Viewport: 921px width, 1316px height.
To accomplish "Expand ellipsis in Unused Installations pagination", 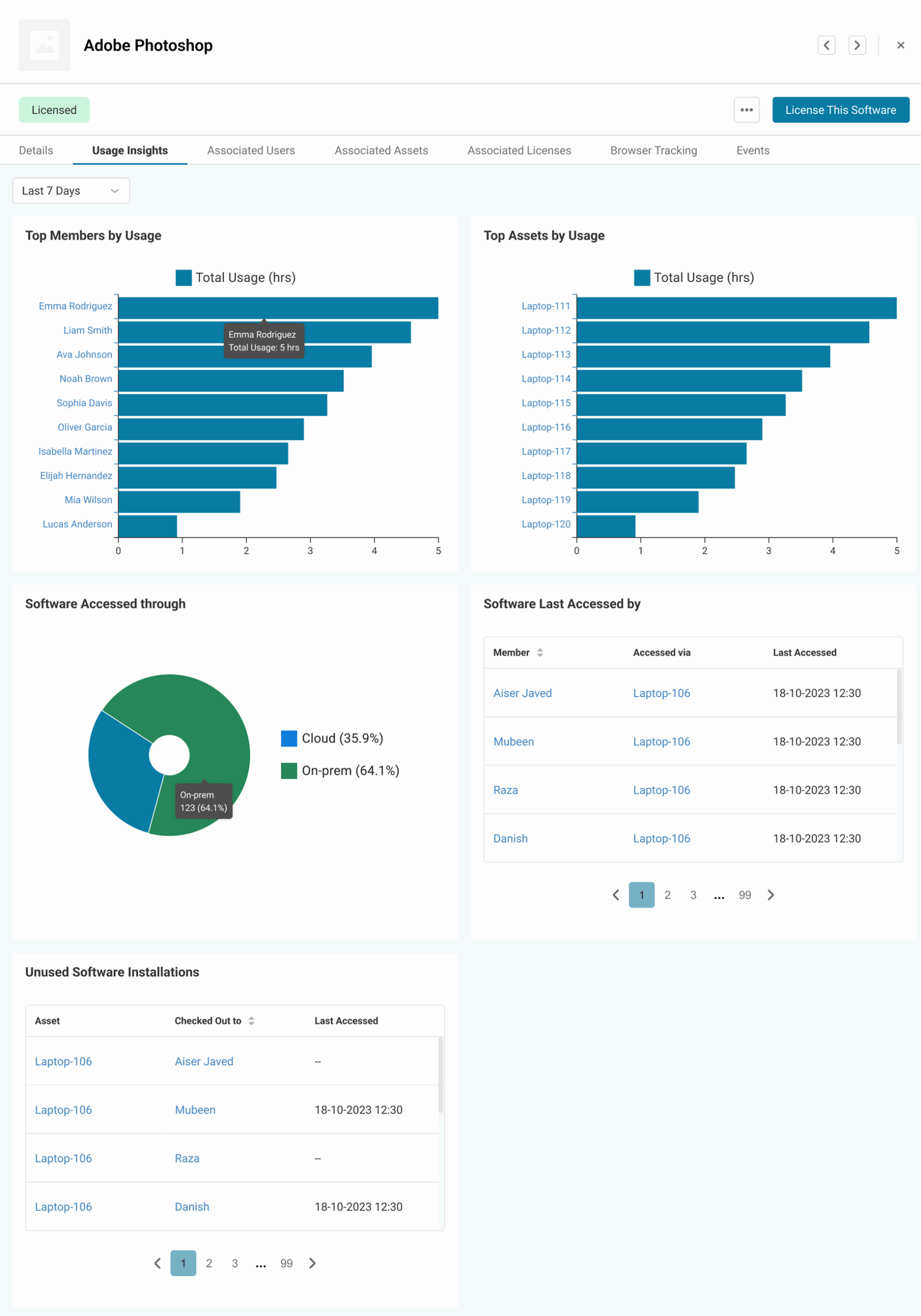I will pos(260,1265).
